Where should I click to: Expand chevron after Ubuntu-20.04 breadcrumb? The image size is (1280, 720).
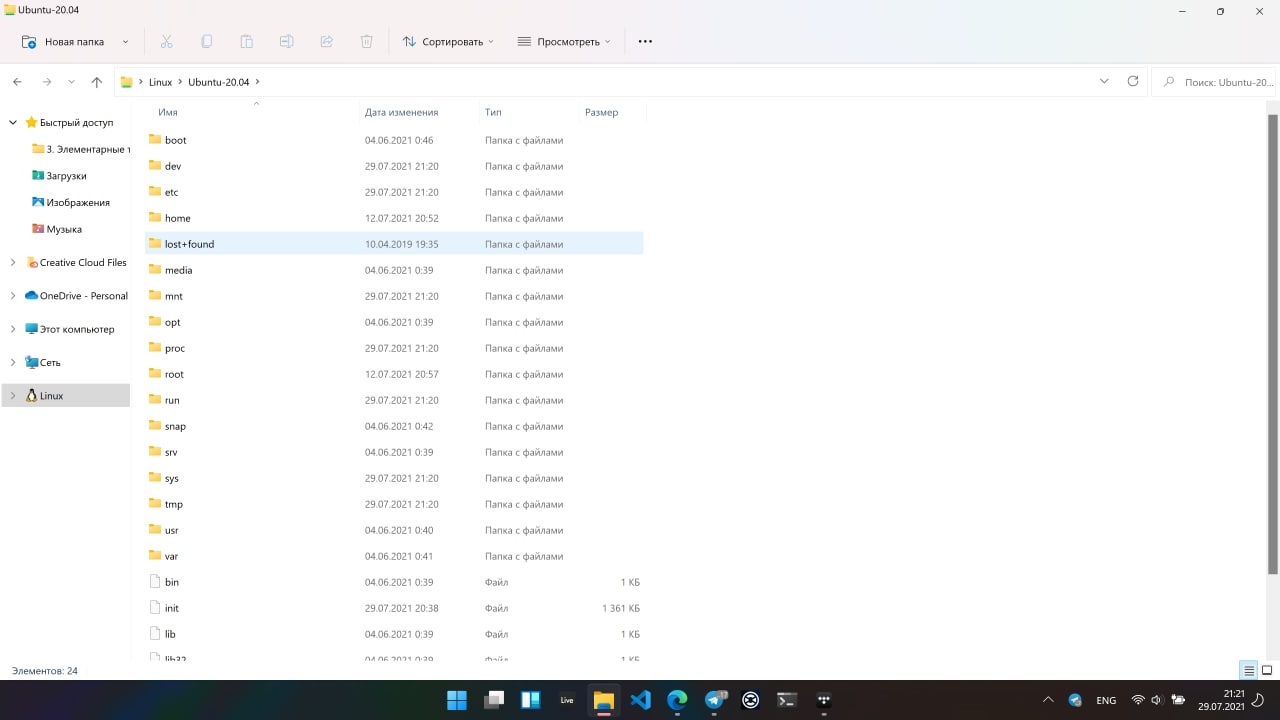(257, 82)
